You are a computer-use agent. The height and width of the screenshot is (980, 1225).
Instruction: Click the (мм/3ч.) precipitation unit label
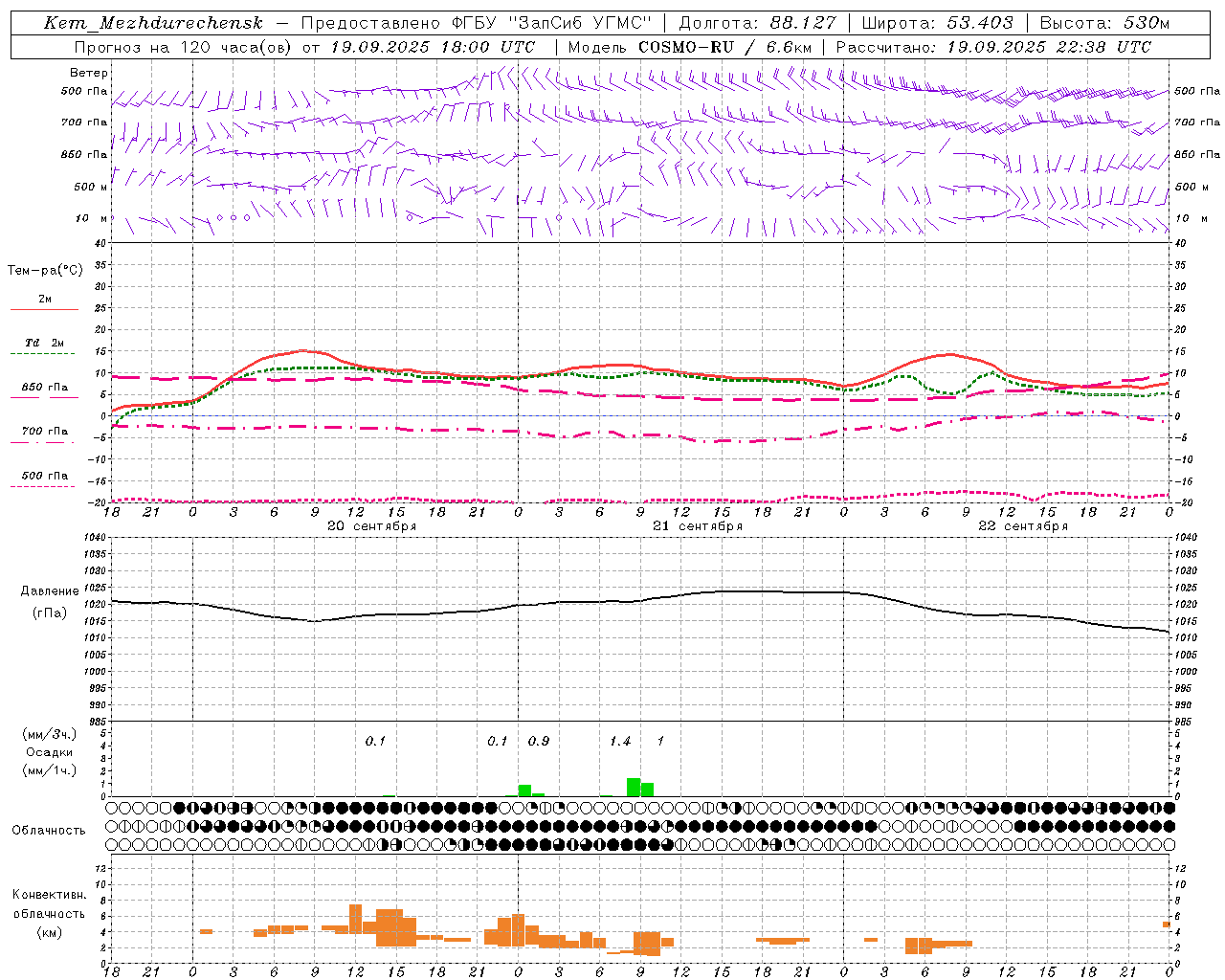point(49,735)
